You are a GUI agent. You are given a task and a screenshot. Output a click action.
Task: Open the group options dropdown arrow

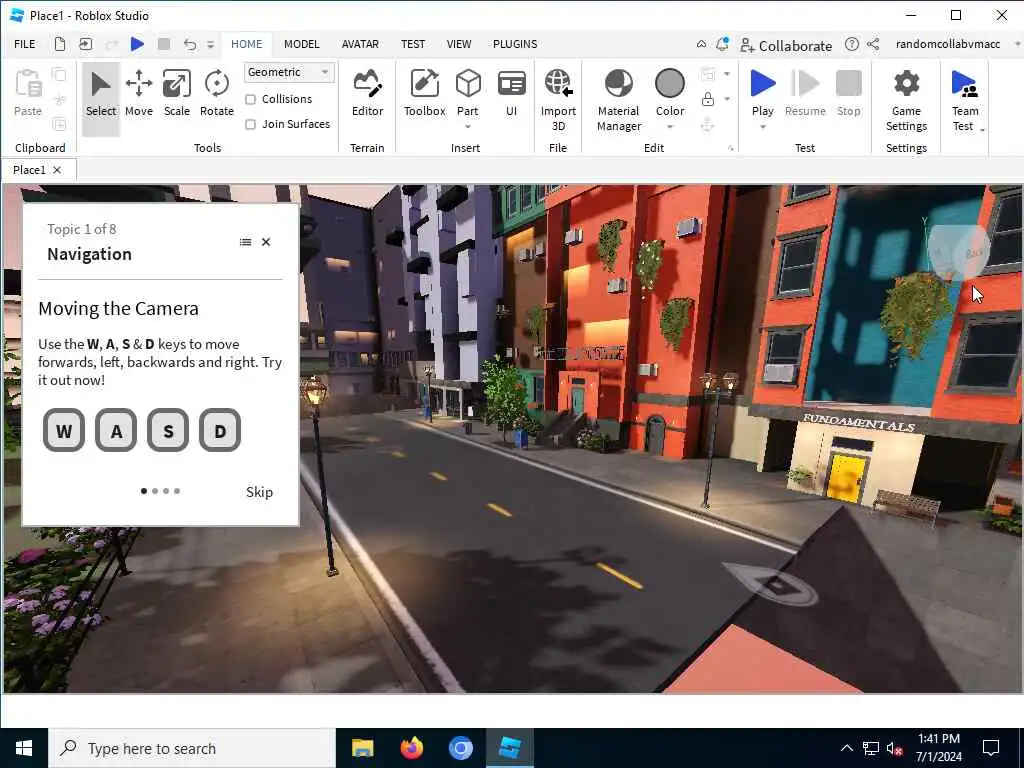point(727,74)
